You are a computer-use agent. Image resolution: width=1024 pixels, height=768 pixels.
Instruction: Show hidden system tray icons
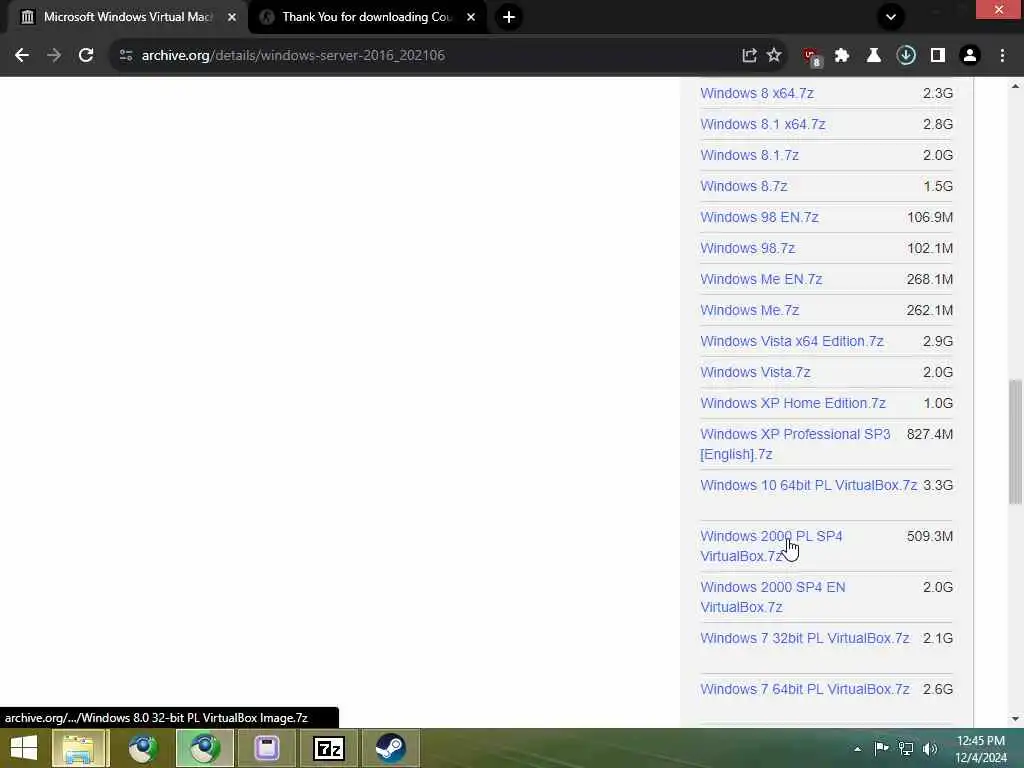(857, 749)
